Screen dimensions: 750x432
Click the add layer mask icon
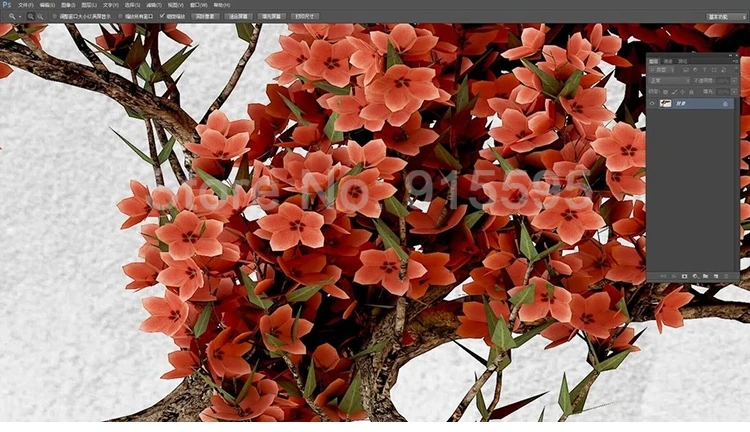coord(684,276)
